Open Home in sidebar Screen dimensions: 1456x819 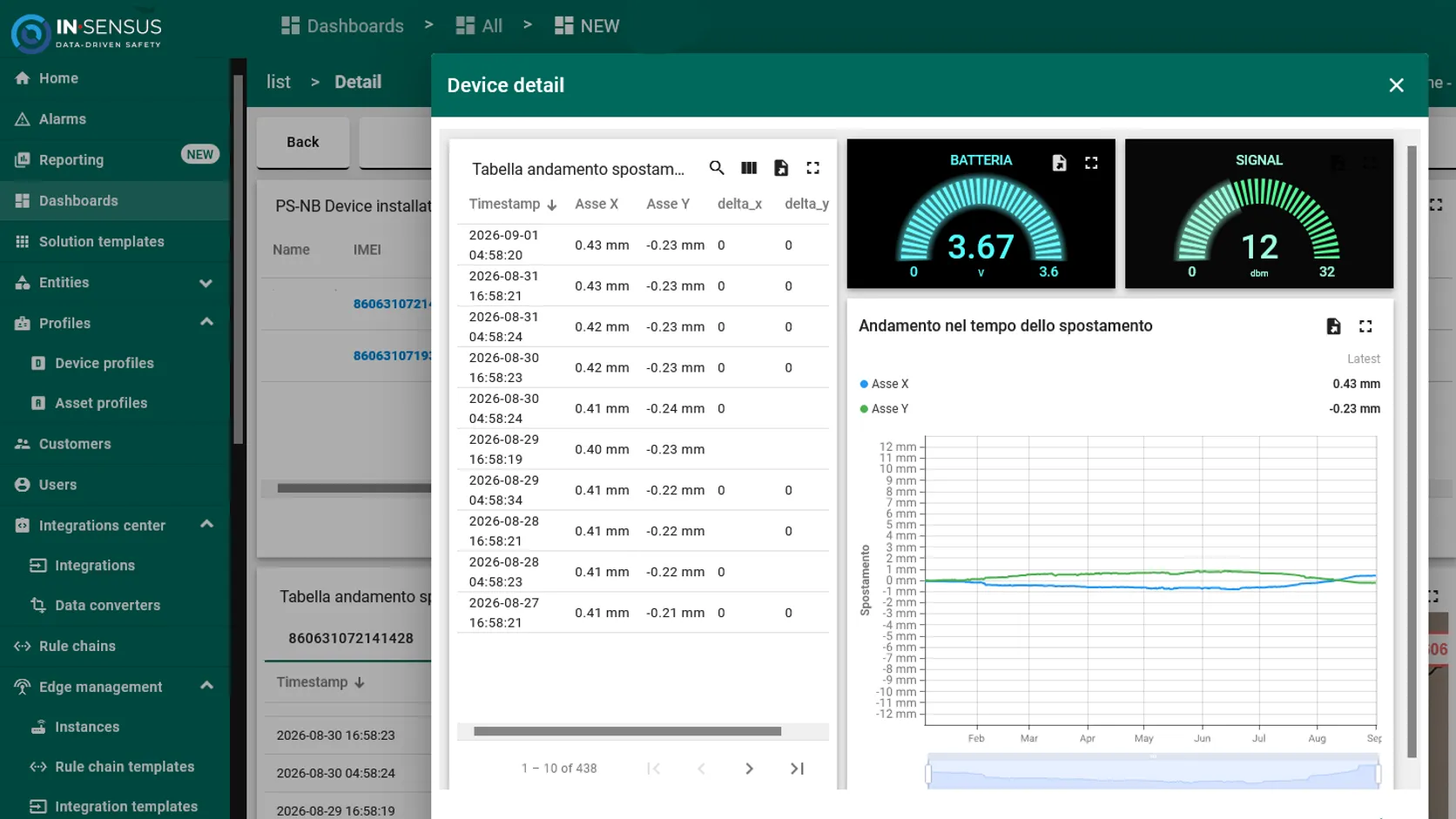coord(115,78)
